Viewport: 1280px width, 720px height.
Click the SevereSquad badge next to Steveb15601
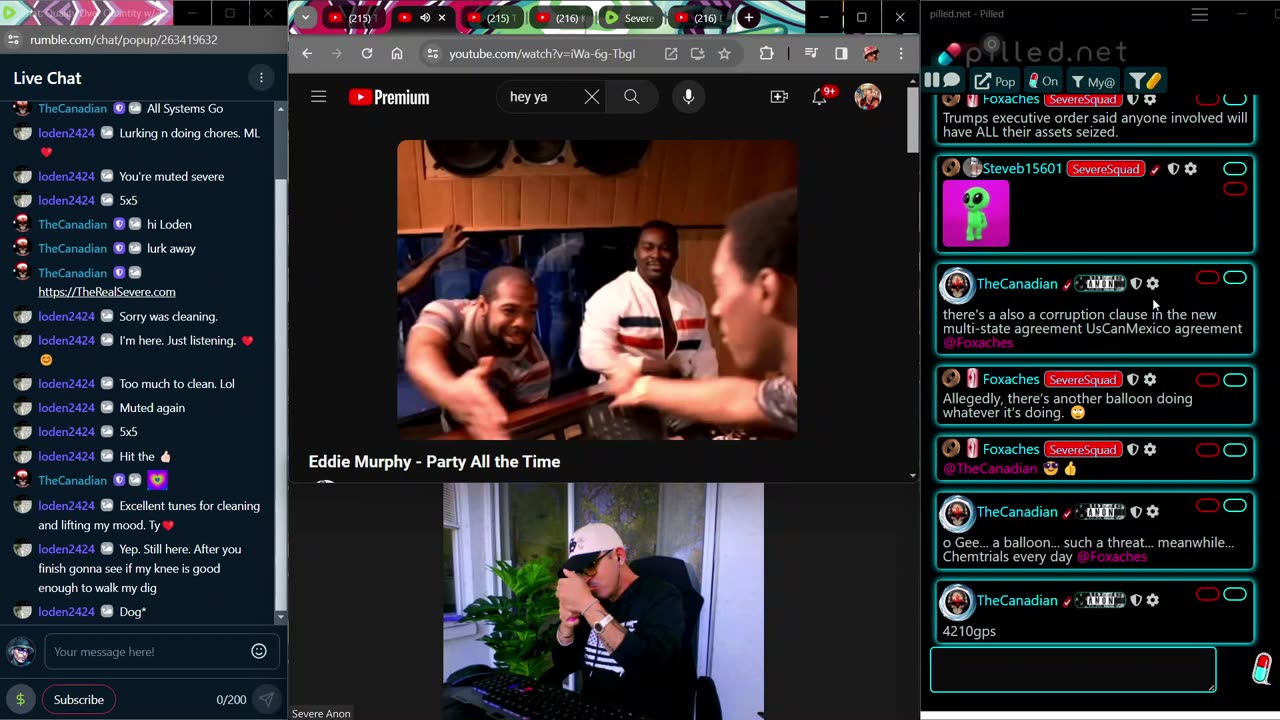(1105, 169)
